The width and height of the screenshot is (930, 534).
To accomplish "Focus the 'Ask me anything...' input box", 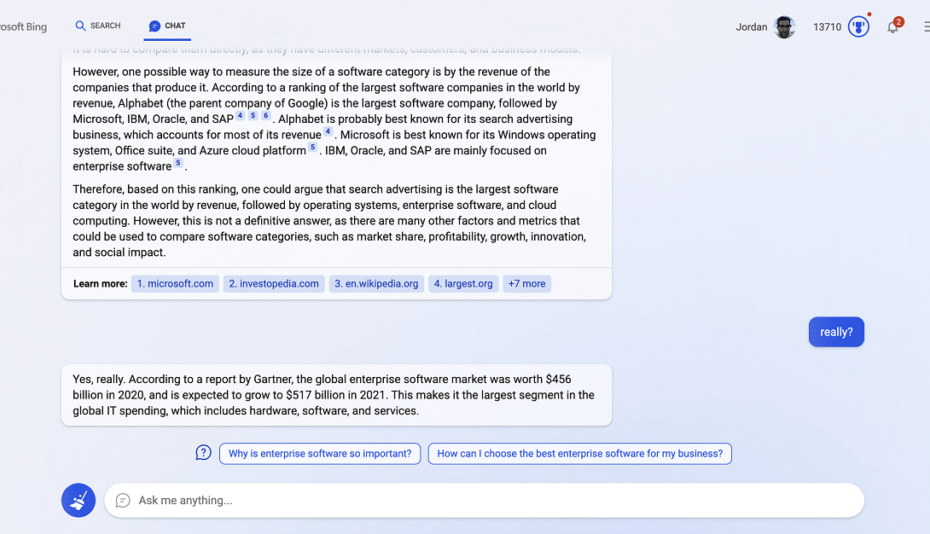I will tap(484, 500).
